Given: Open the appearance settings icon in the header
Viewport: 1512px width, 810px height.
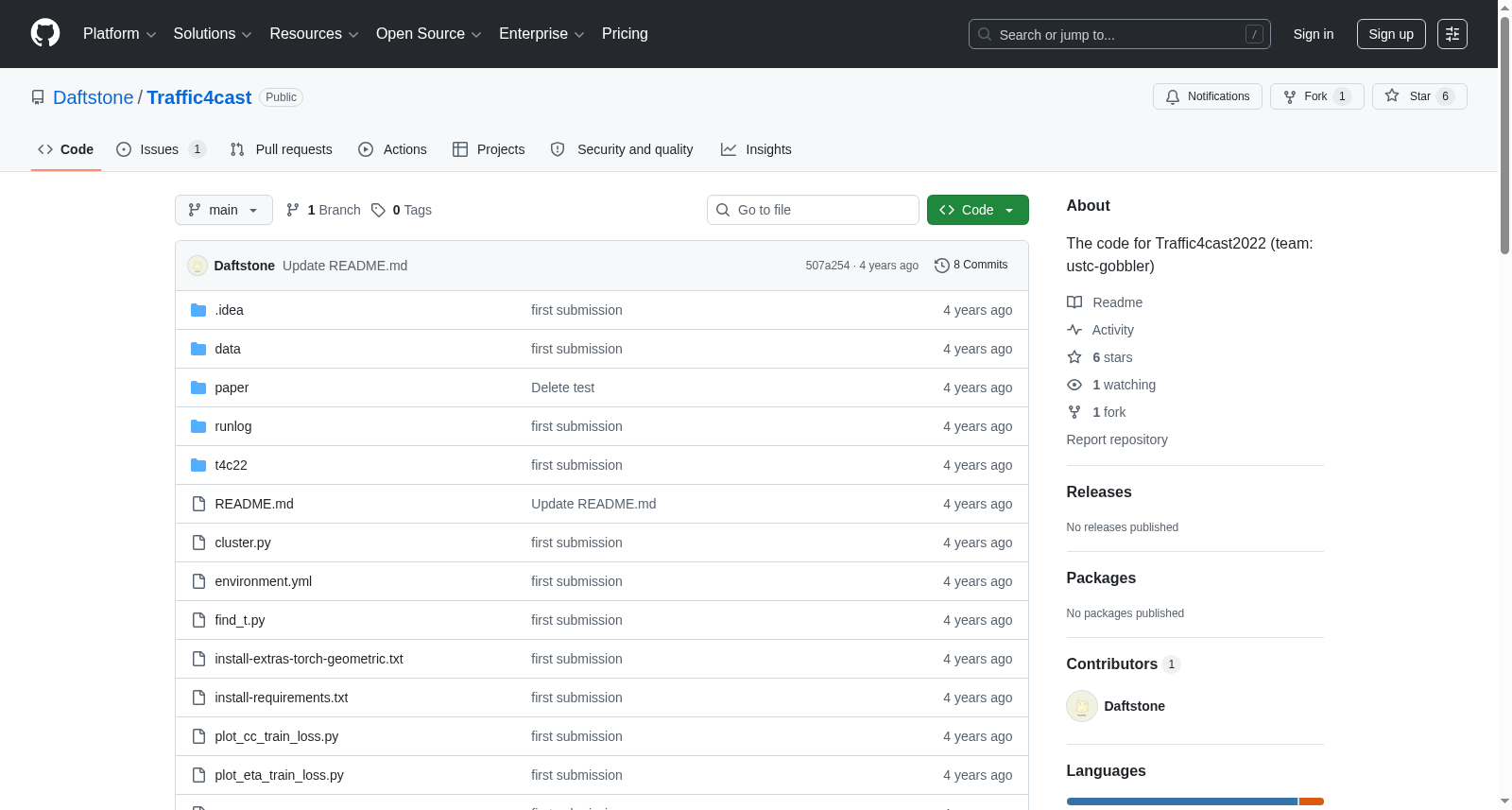Looking at the screenshot, I should (1452, 34).
